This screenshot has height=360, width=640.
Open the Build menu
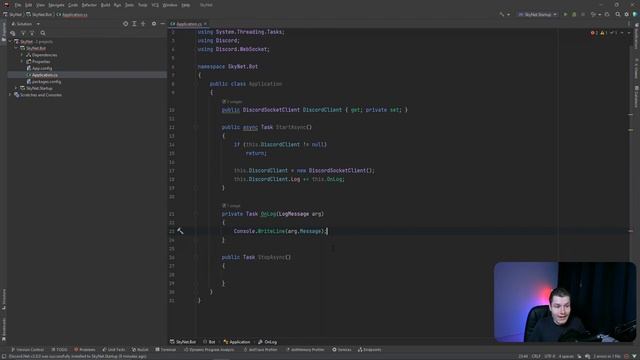pos(105,5)
